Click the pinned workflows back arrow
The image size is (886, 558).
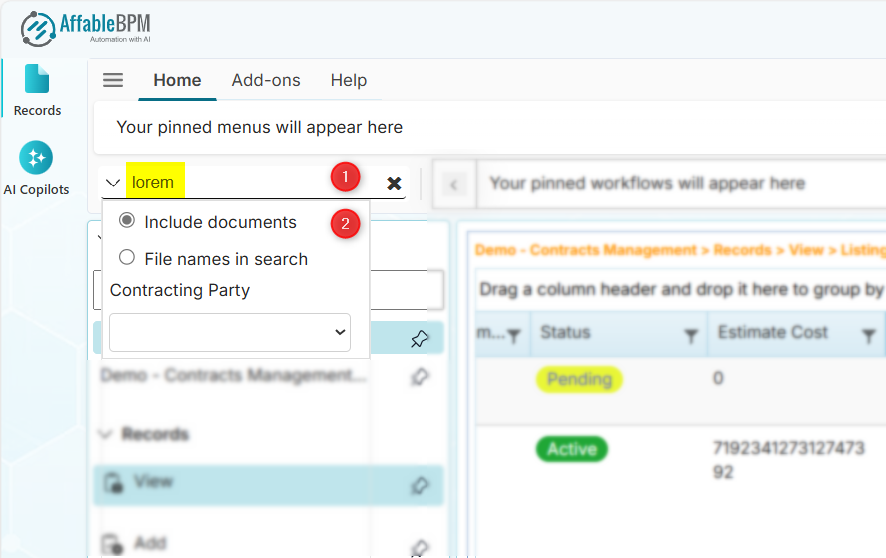pos(453,185)
